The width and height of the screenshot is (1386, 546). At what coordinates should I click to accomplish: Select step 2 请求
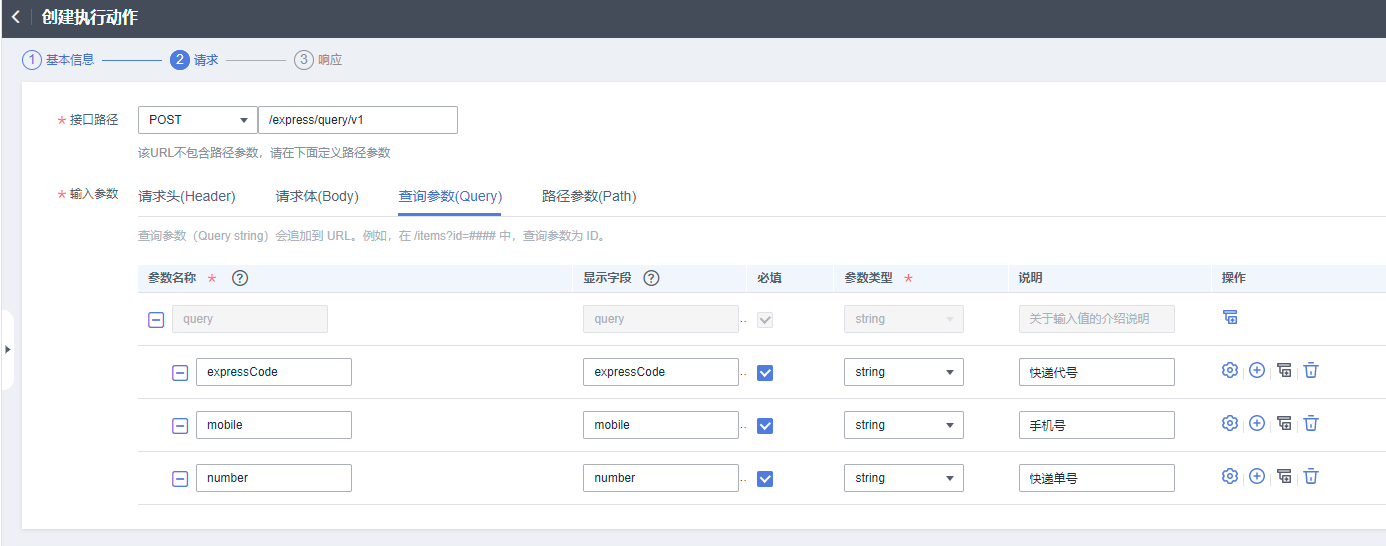tap(194, 60)
